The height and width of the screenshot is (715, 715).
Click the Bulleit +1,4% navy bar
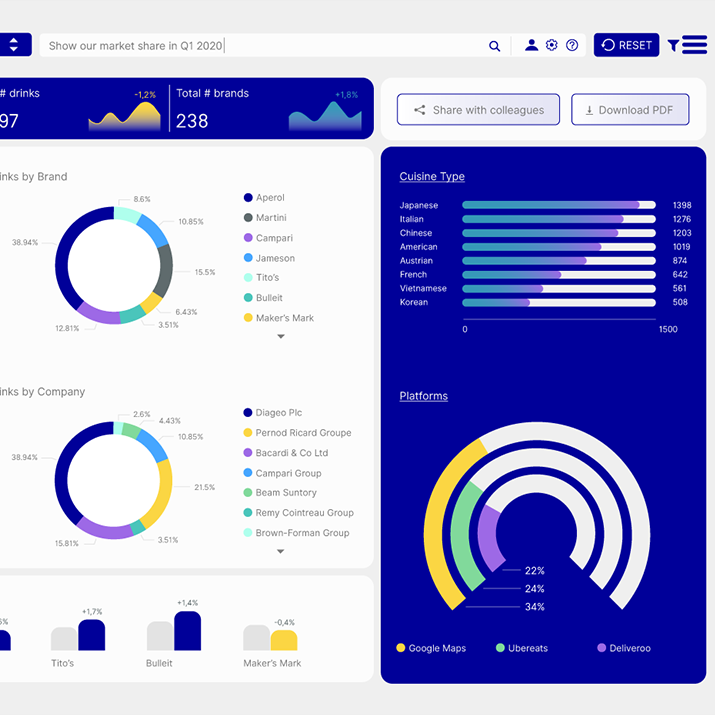pyautogui.click(x=187, y=631)
